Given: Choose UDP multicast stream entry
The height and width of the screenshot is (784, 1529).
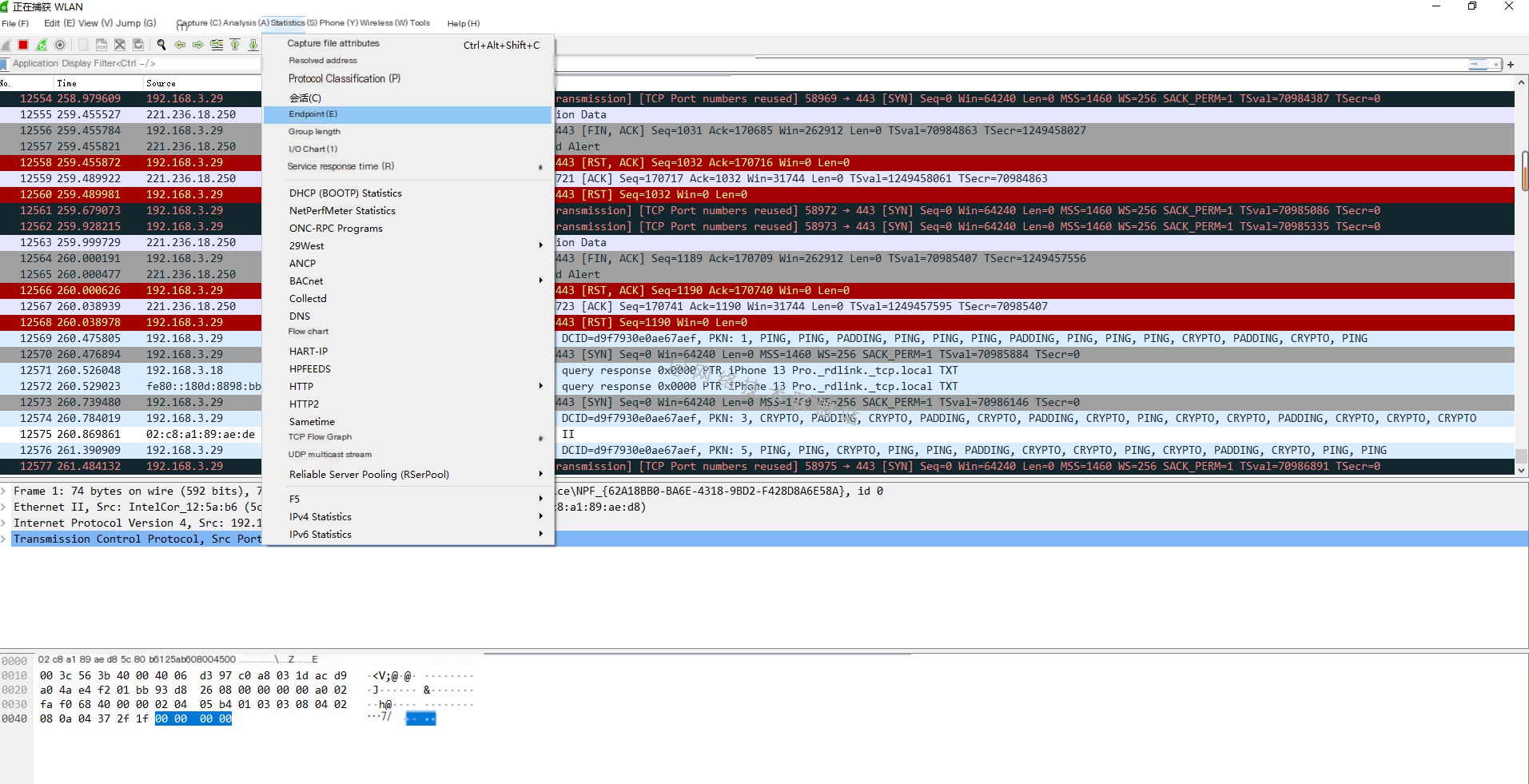Looking at the screenshot, I should click(x=408, y=455).
